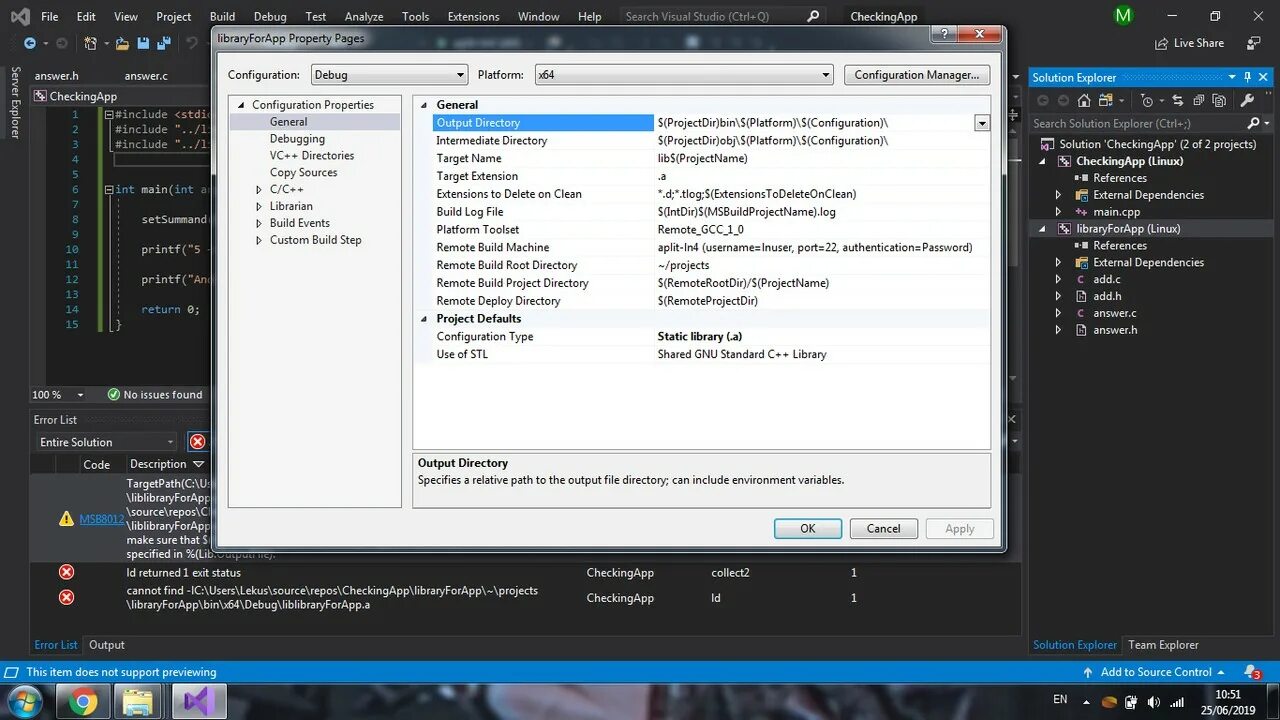Open Configuration Manager

tap(917, 75)
